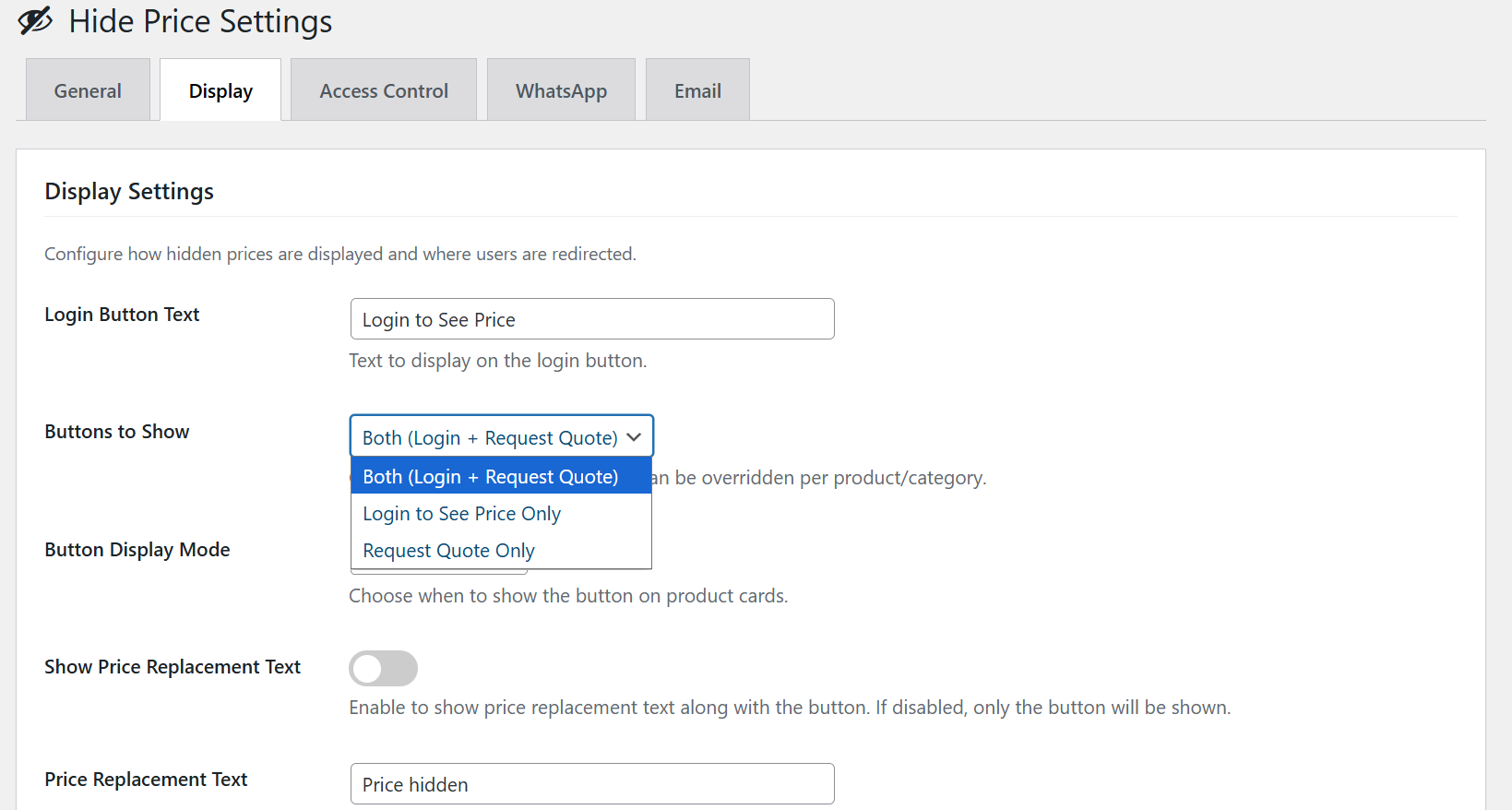Click the crossed-eye Hide Price icon

(x=35, y=20)
